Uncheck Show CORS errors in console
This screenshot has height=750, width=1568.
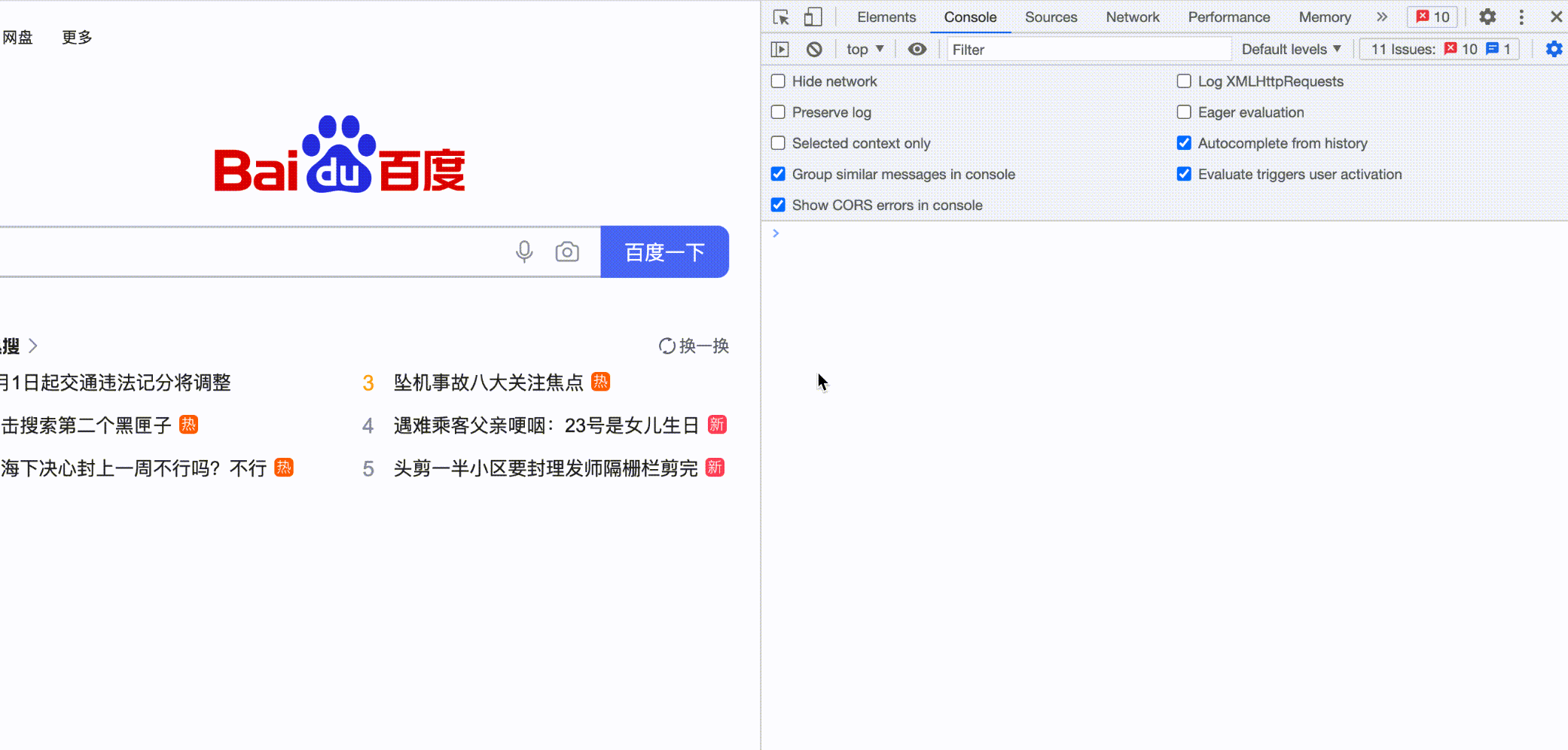(778, 205)
